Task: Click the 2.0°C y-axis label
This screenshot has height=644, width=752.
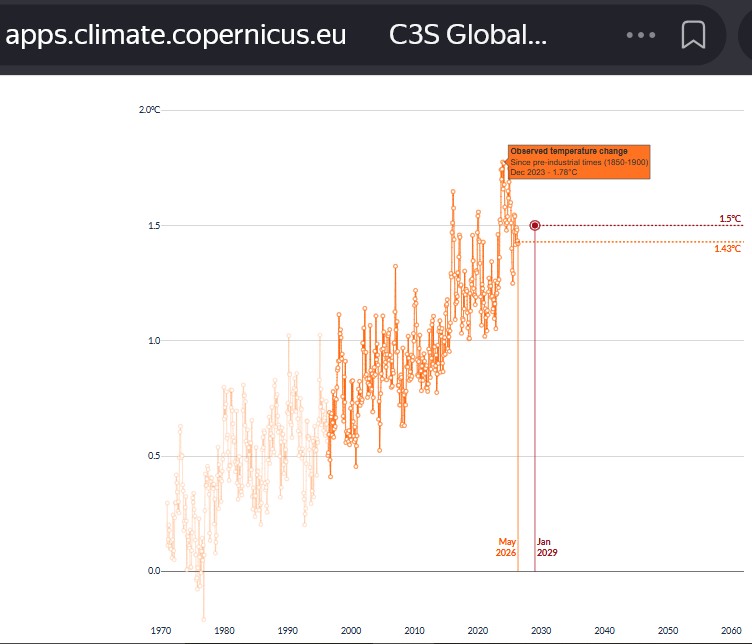Action: pos(149,110)
